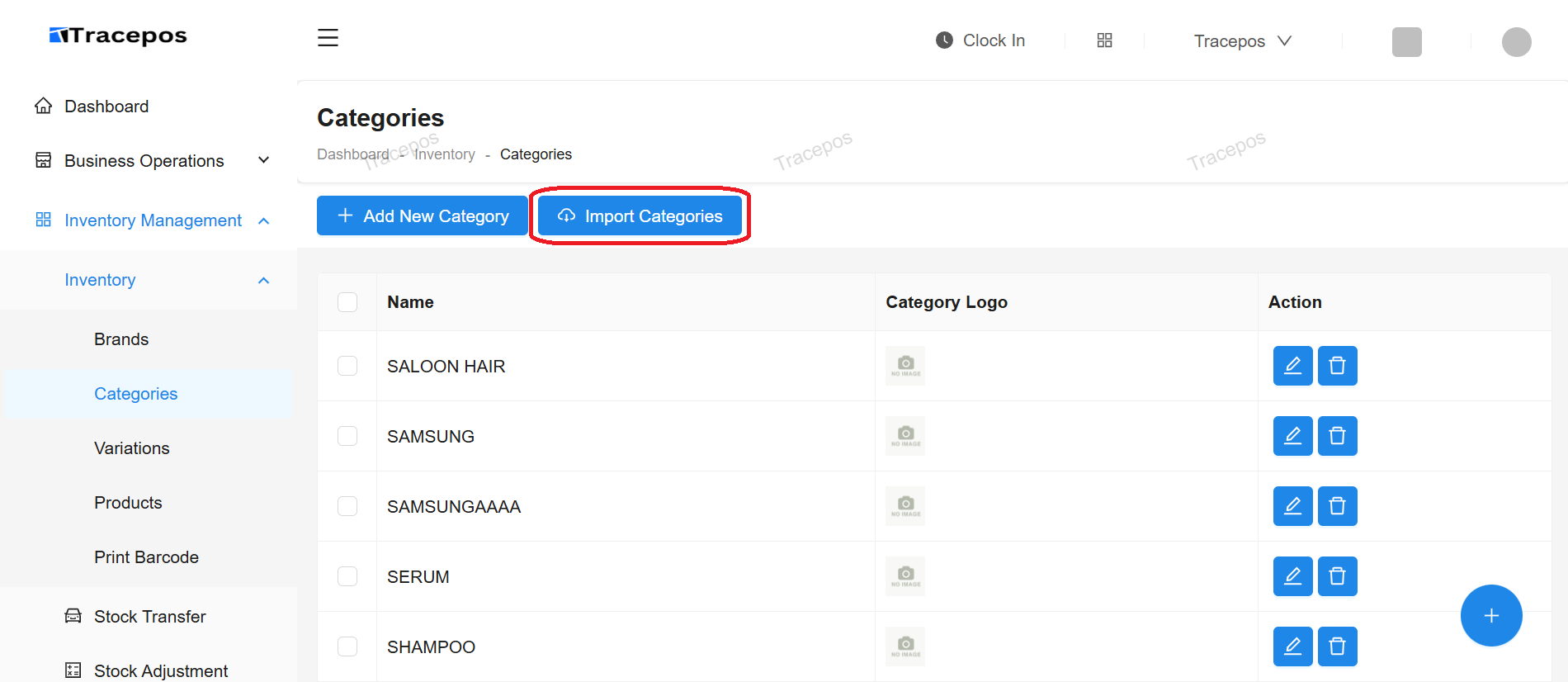The width and height of the screenshot is (1568, 682).
Task: Check the SHAMPOO row checkbox
Action: click(347, 646)
